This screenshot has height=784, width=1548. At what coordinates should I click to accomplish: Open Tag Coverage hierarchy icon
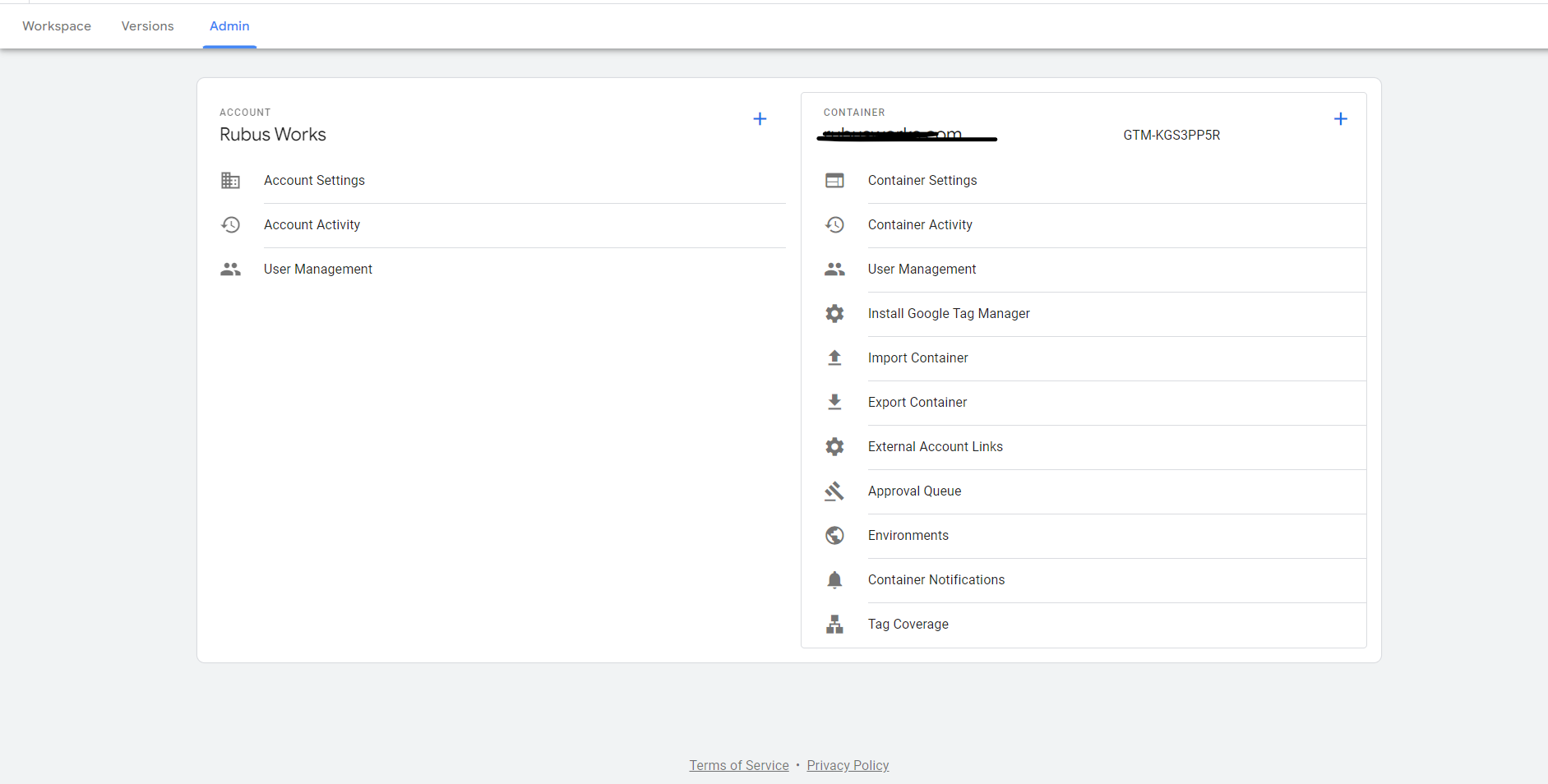click(834, 624)
